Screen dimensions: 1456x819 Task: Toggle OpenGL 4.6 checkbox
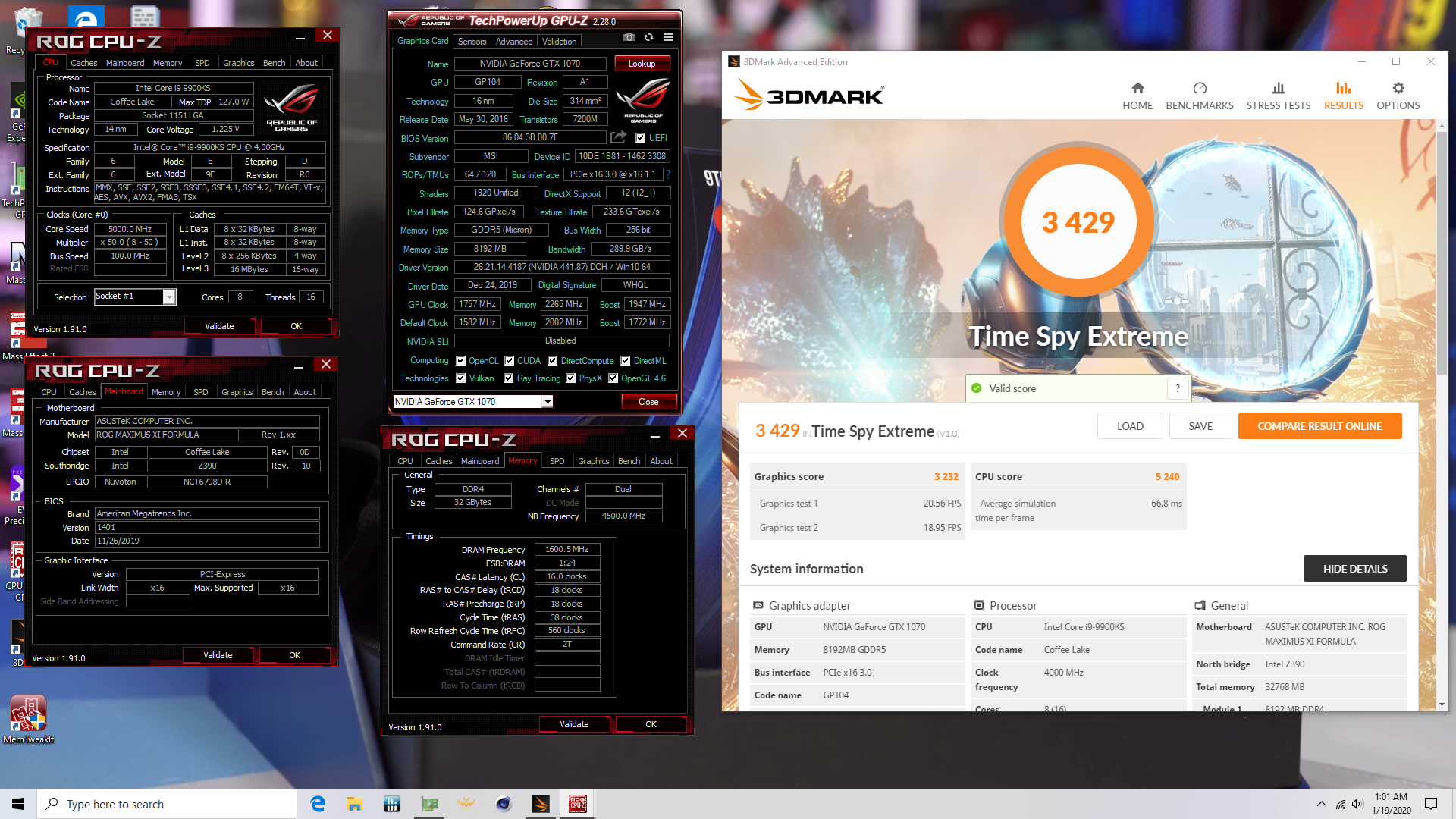pyautogui.click(x=613, y=378)
